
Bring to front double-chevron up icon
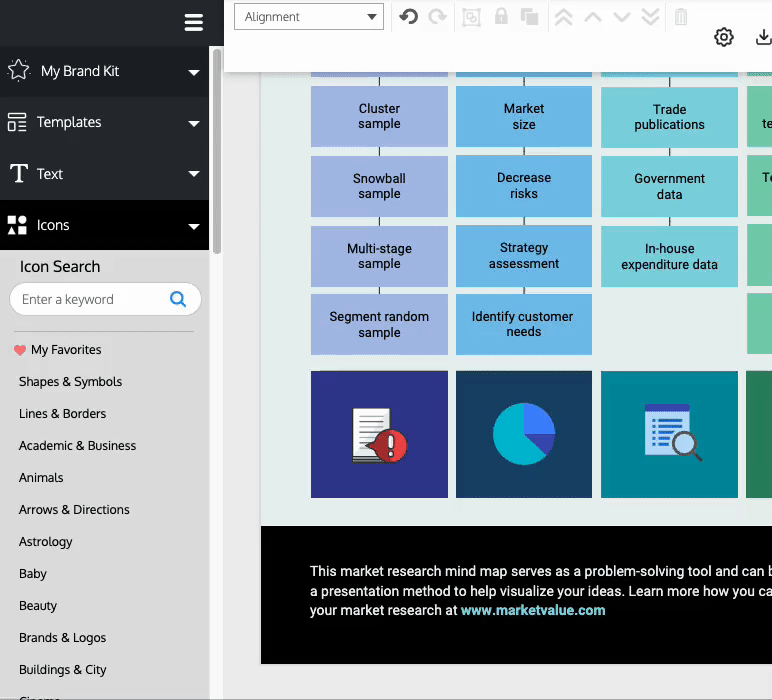[563, 17]
